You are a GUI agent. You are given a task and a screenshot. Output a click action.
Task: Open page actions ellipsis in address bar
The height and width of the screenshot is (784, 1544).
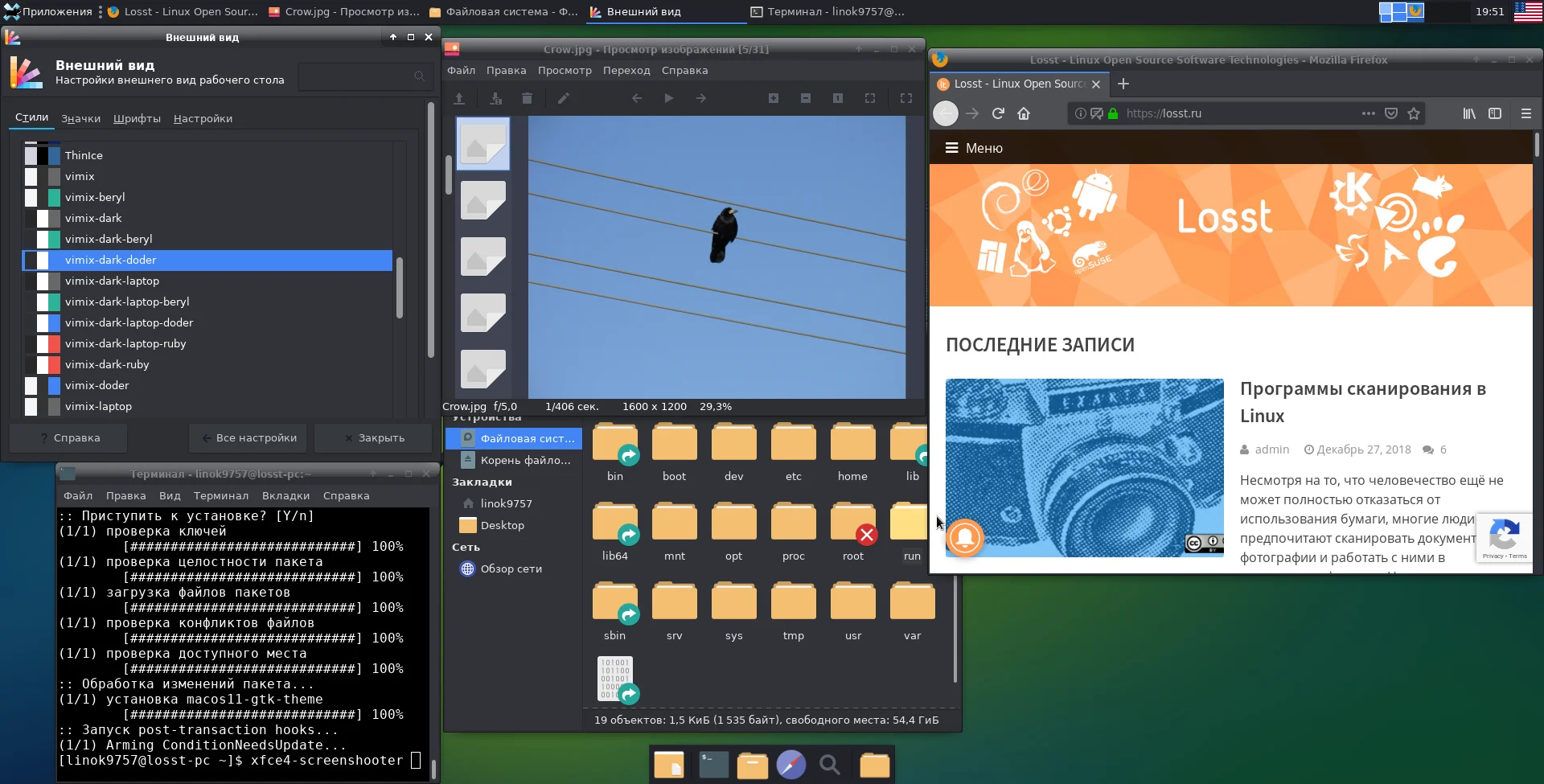1368,113
